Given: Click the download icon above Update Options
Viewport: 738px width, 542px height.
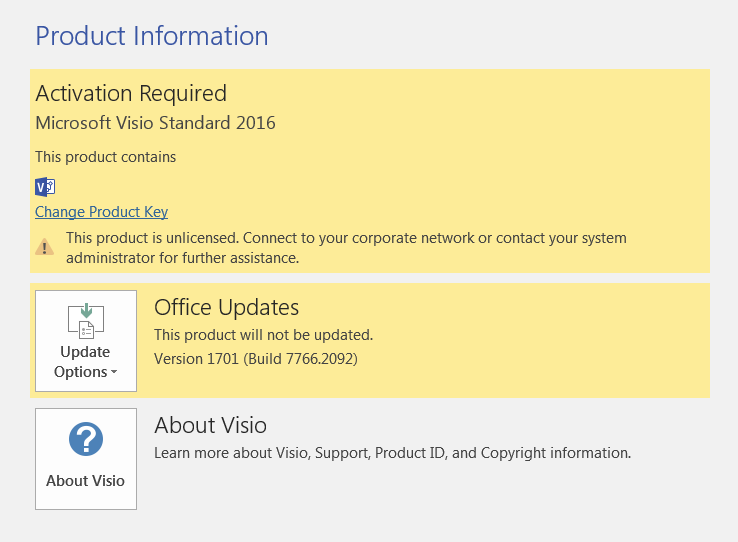Looking at the screenshot, I should (x=85, y=319).
